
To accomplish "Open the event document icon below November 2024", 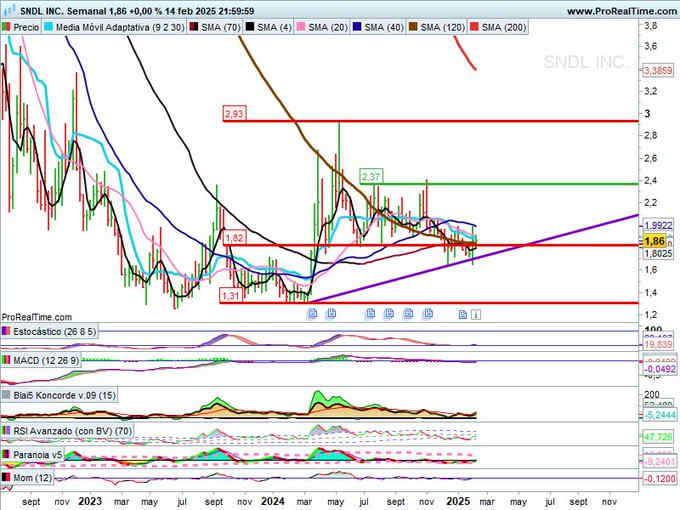I will tap(428, 313).
